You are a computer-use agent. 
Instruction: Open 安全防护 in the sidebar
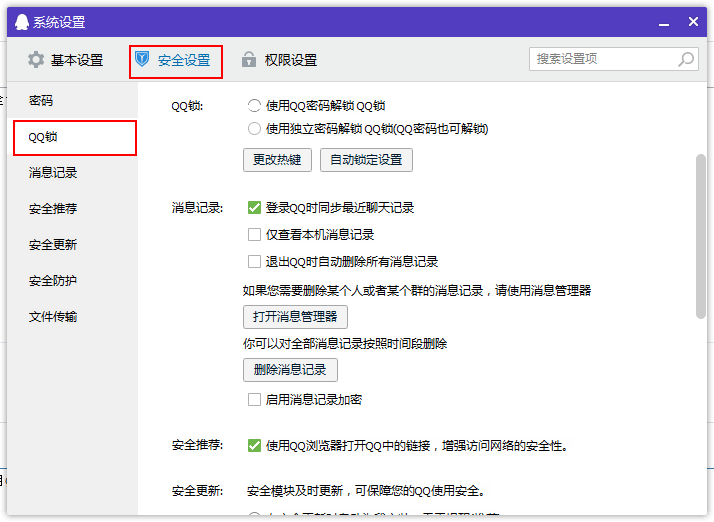coord(73,281)
